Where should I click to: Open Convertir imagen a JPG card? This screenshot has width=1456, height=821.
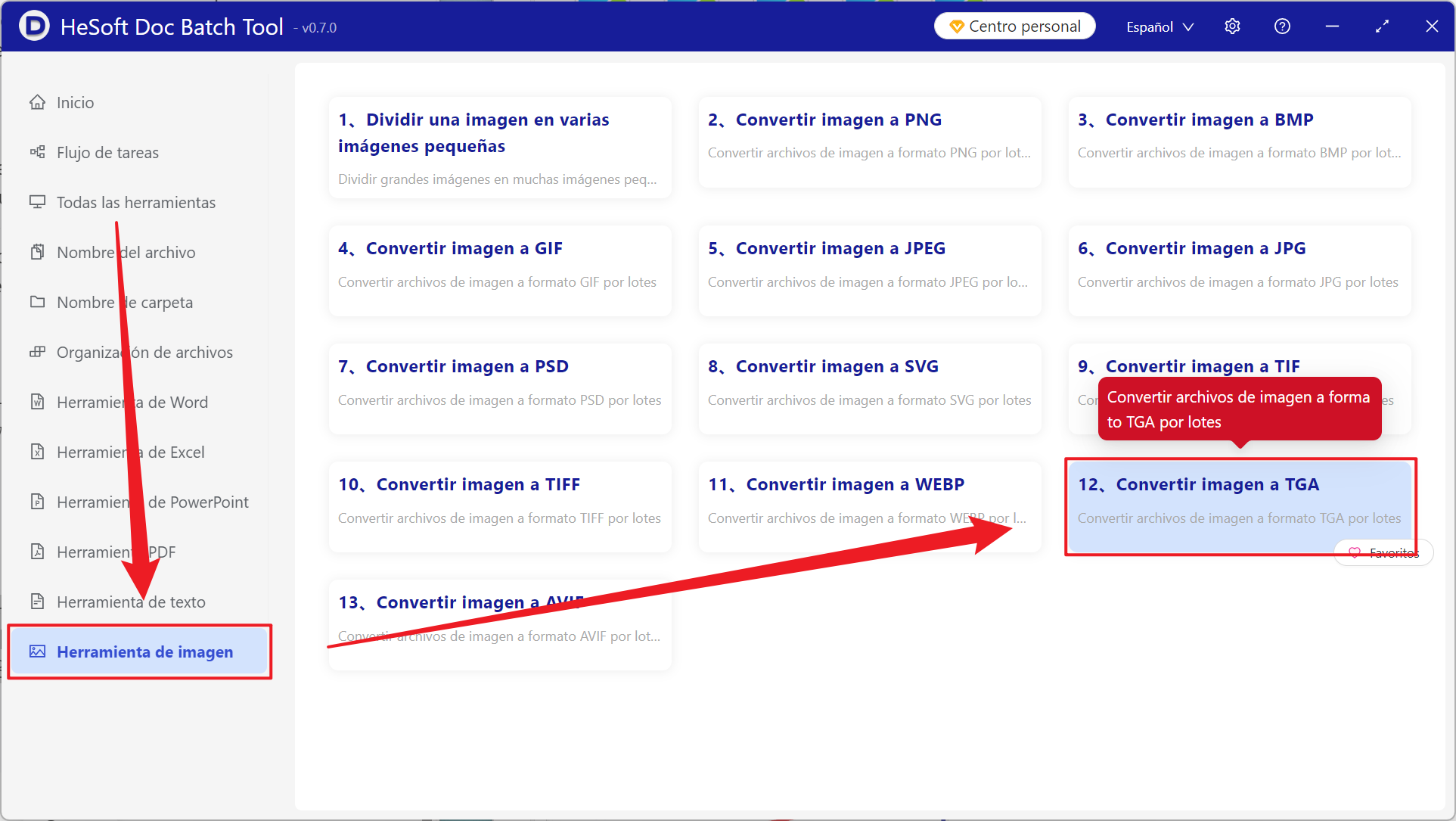[1240, 271]
